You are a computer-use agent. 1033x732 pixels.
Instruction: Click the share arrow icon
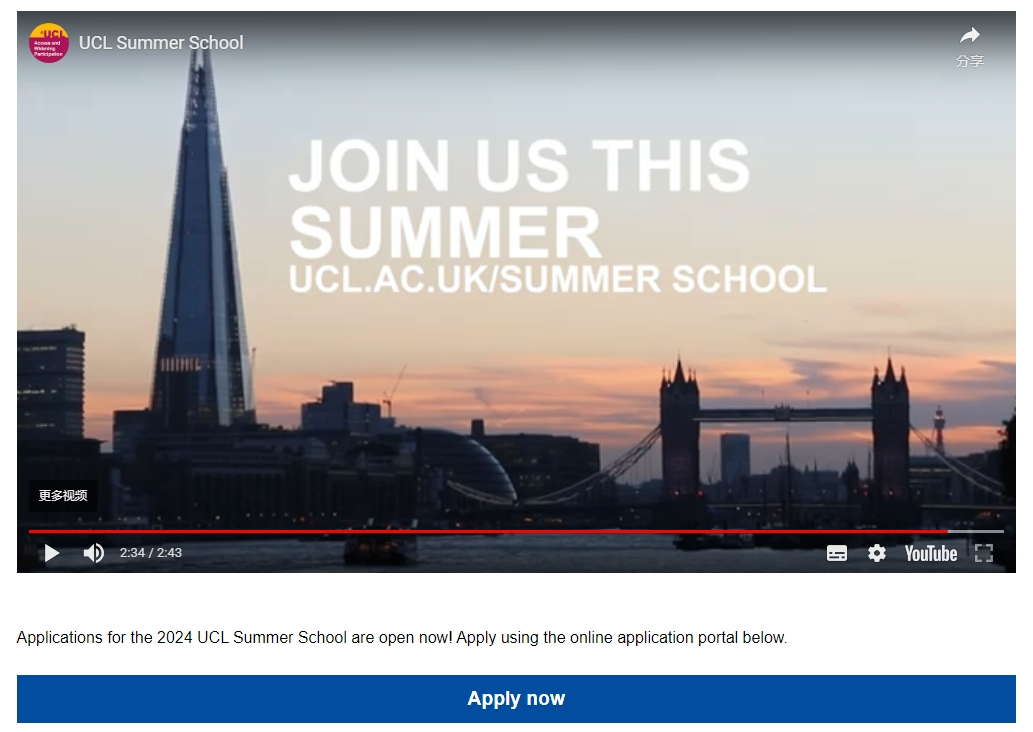pos(970,35)
